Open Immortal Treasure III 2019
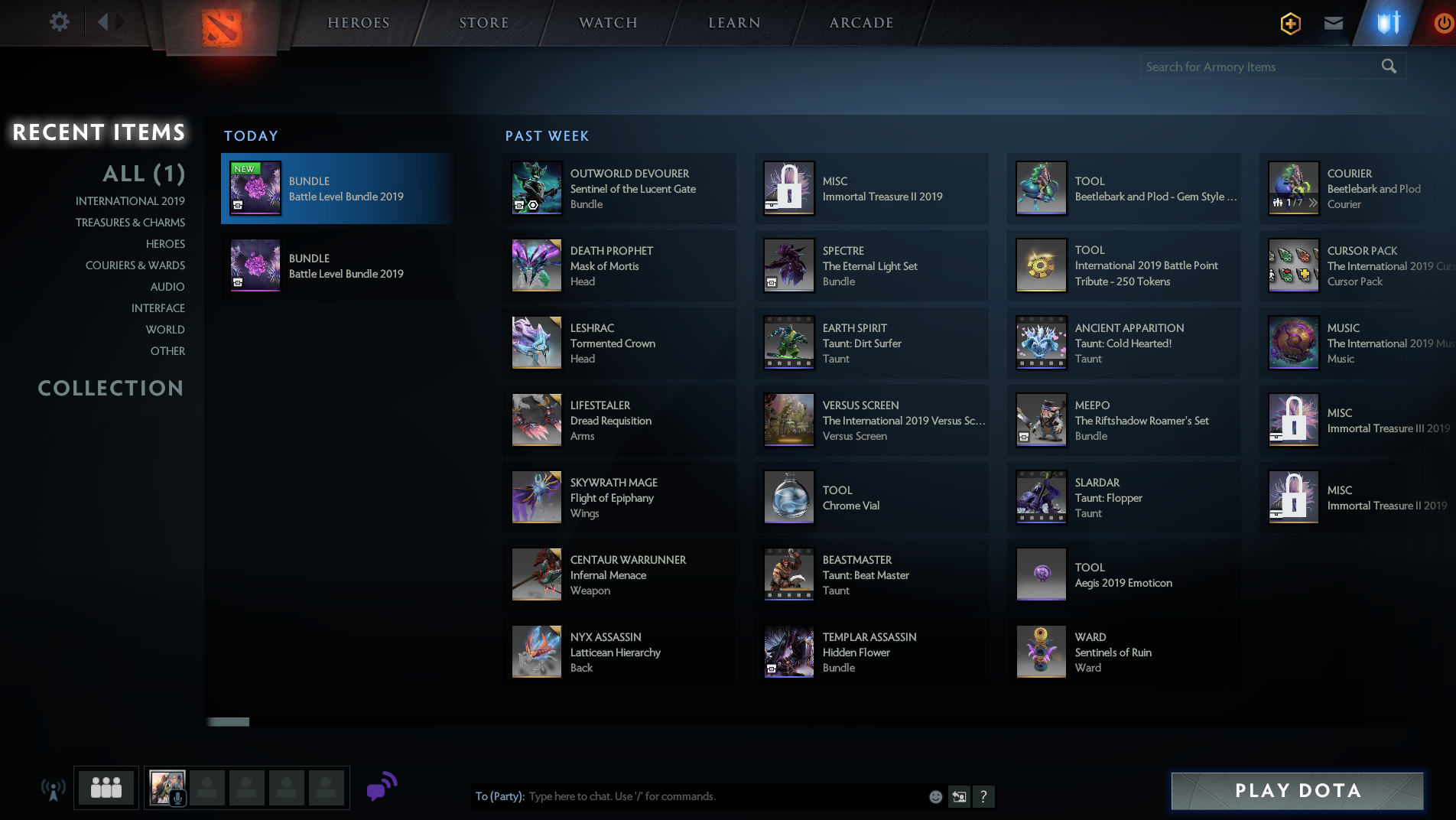Viewport: 1456px width, 820px height. click(1358, 420)
